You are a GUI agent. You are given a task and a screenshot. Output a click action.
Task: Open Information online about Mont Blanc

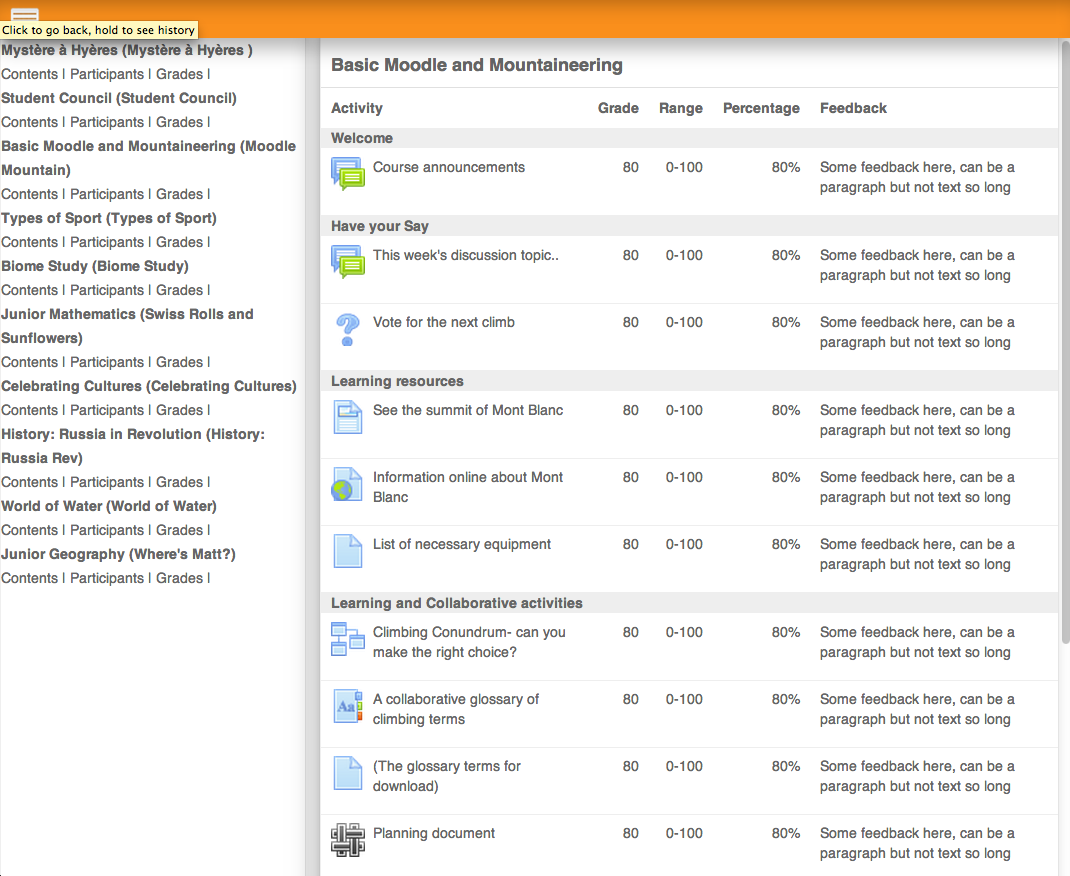click(467, 487)
